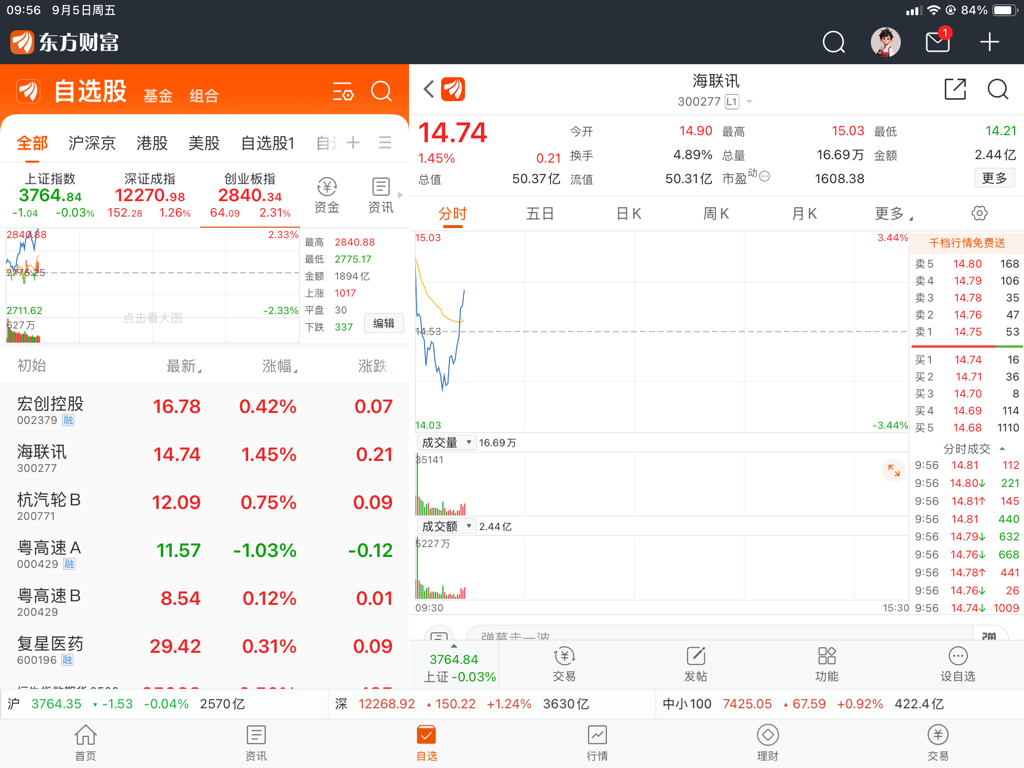Open 发帖 to write a post
Viewport: 1024px width, 768px height.
tap(696, 664)
